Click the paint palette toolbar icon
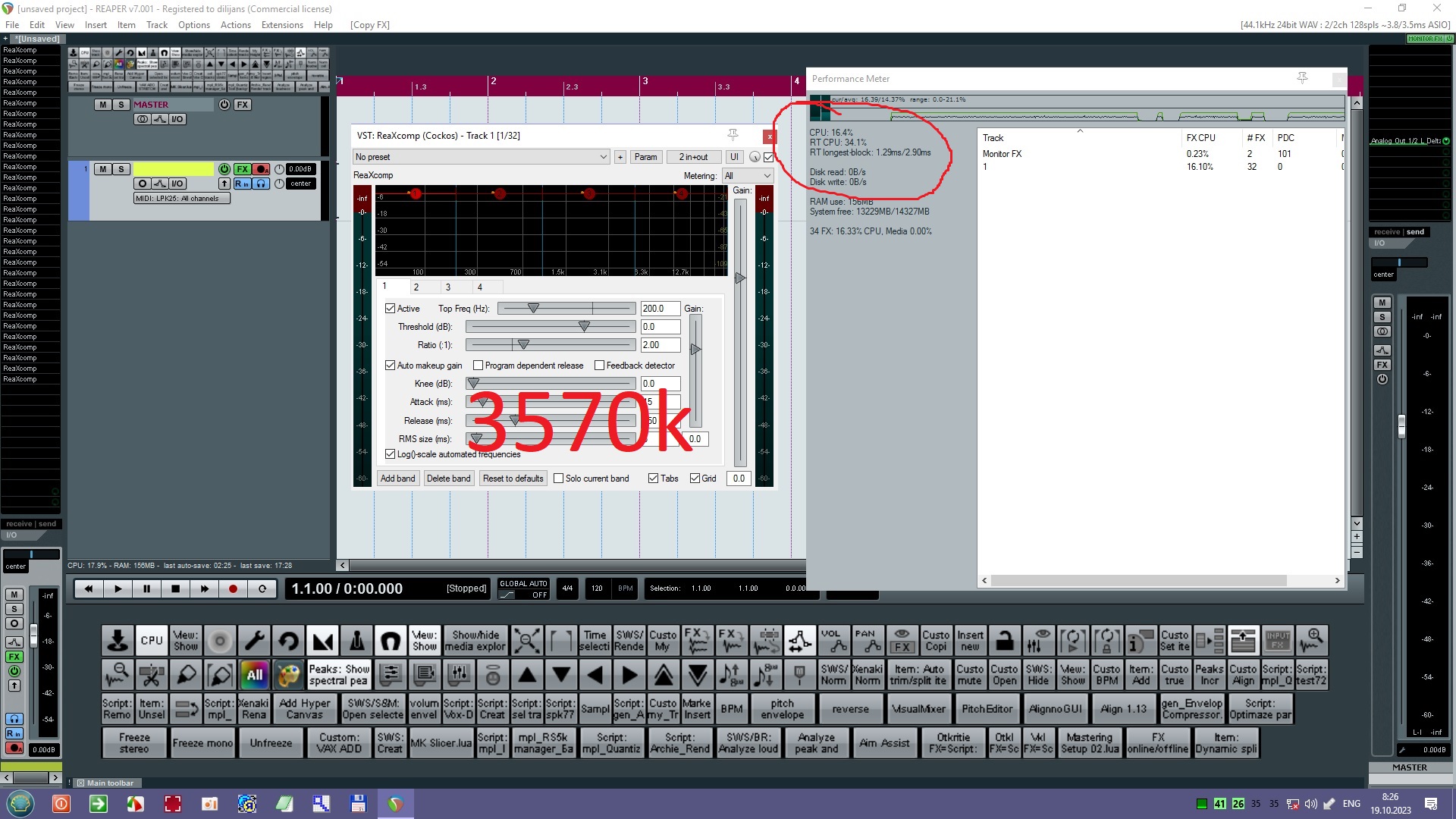The width and height of the screenshot is (1456, 819). [289, 674]
